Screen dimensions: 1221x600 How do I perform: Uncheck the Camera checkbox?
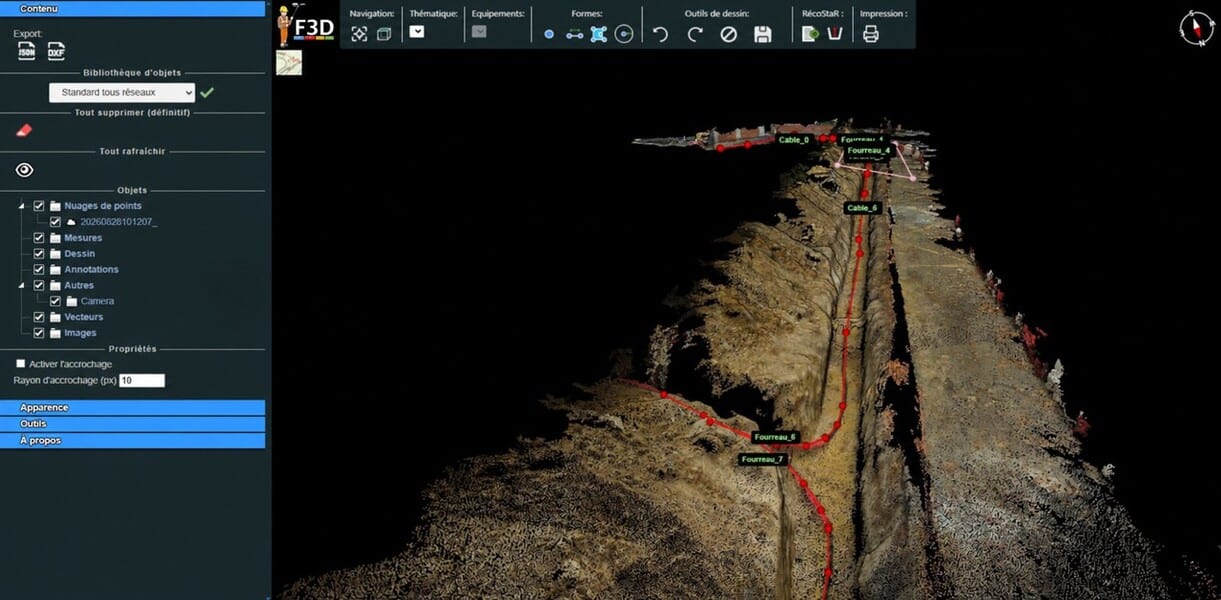click(x=56, y=301)
